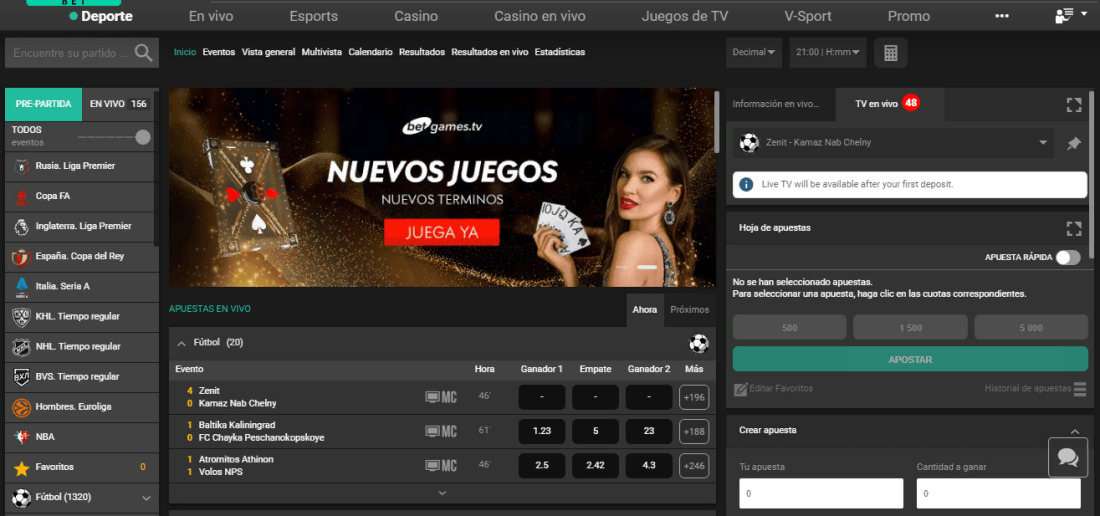Expand Fútbol (1320) sidebar category
The image size is (1100, 516).
147,498
